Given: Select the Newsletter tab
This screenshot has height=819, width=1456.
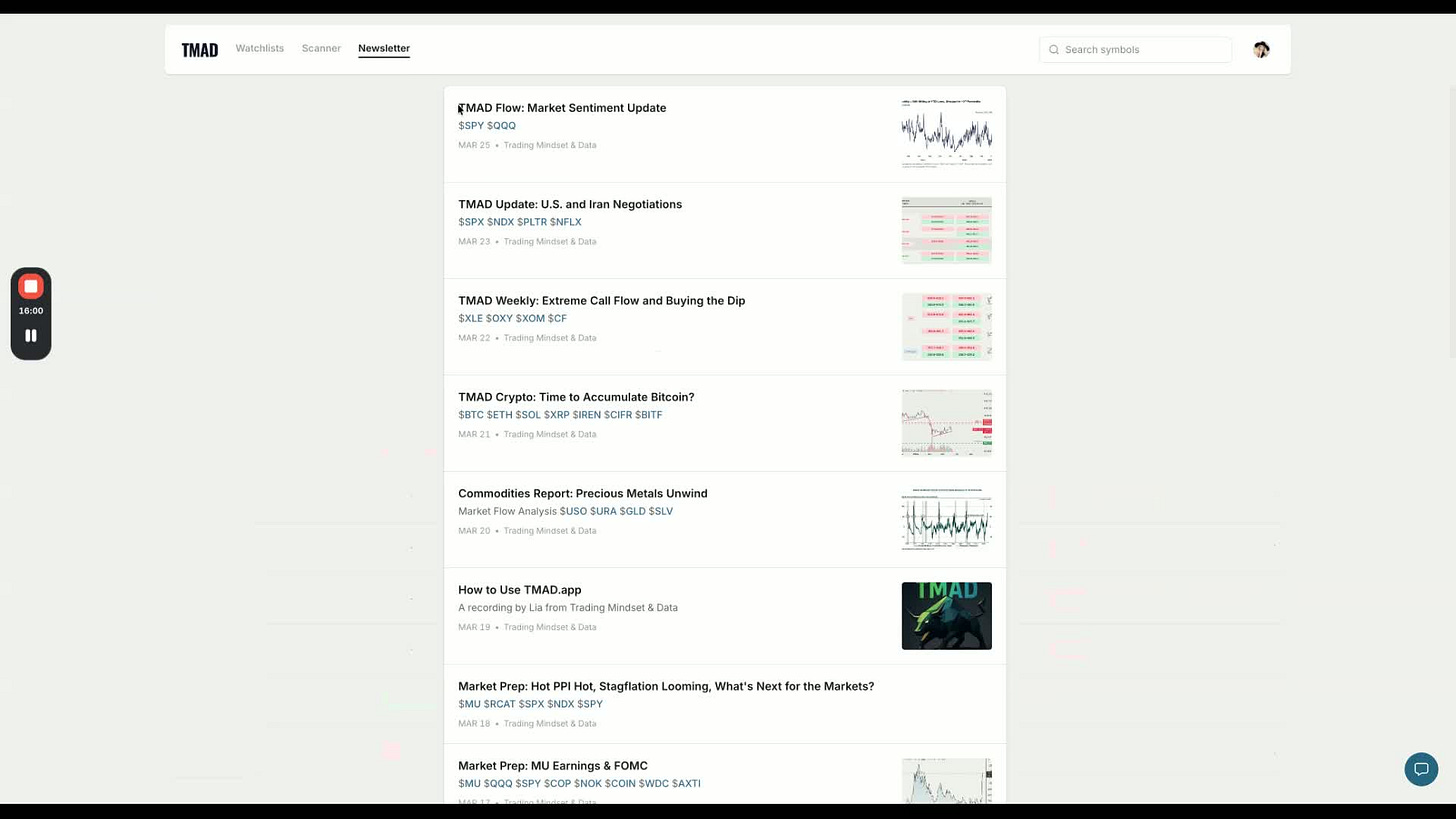Looking at the screenshot, I should point(384,48).
